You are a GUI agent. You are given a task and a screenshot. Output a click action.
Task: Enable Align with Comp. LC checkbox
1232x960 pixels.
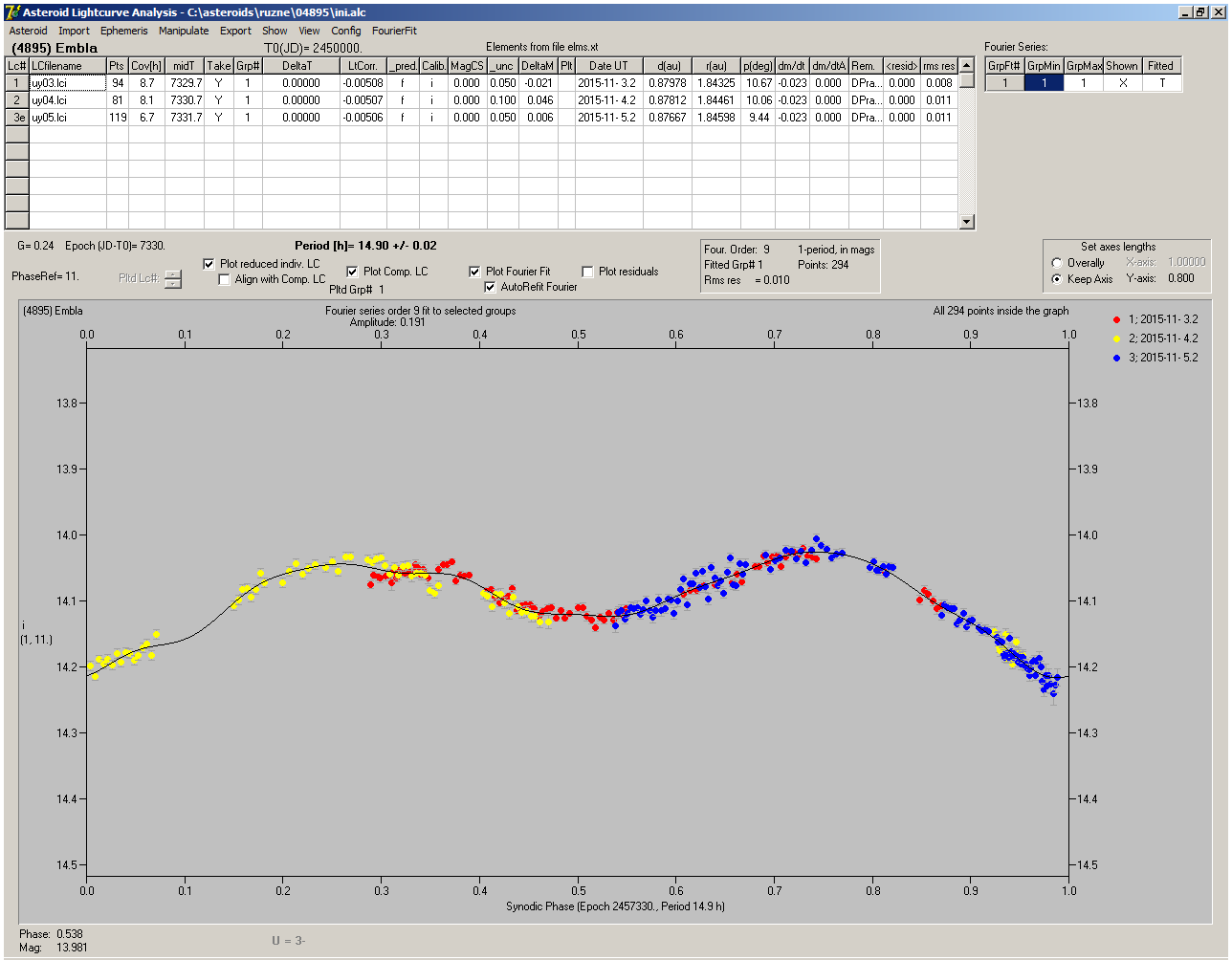tap(224, 279)
